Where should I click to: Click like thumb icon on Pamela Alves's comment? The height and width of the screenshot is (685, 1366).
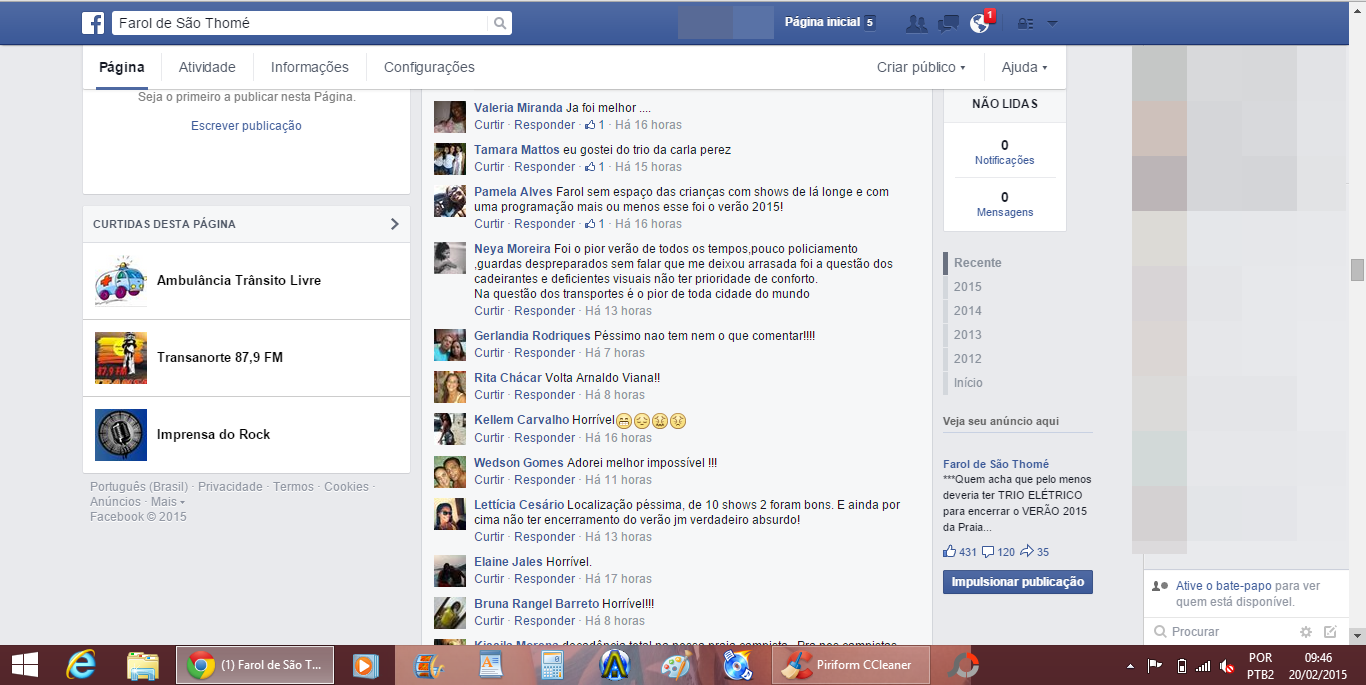pos(590,224)
